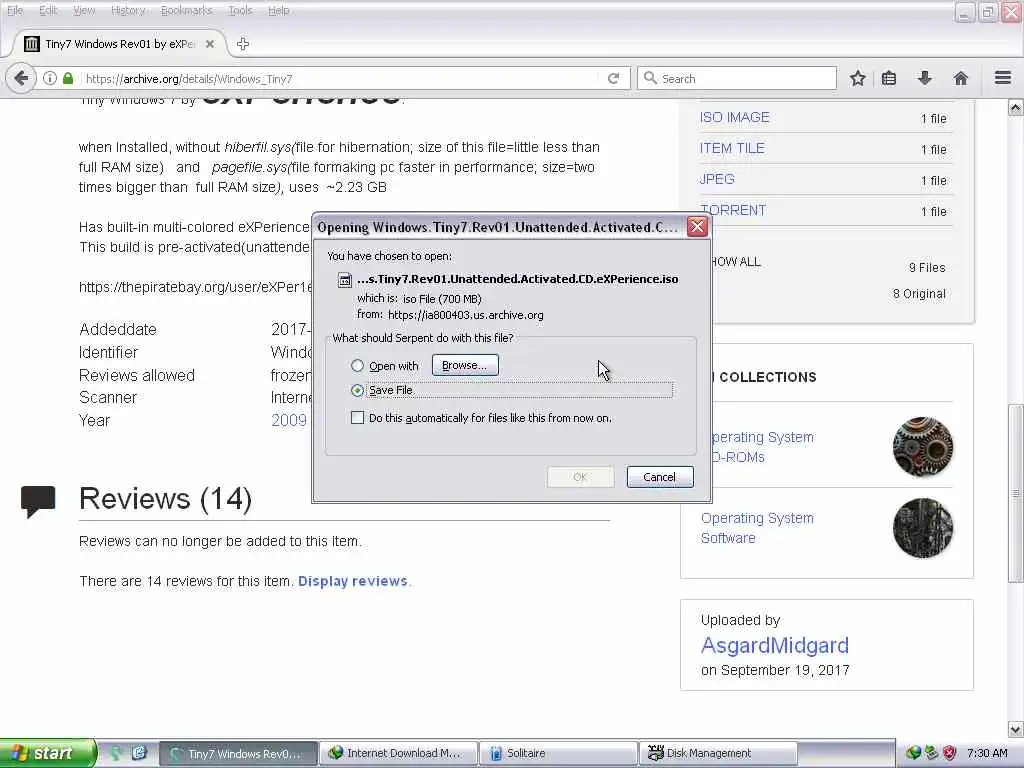This screenshot has width=1024, height=768.
Task: Click the second system tray icon
Action: tap(931, 753)
